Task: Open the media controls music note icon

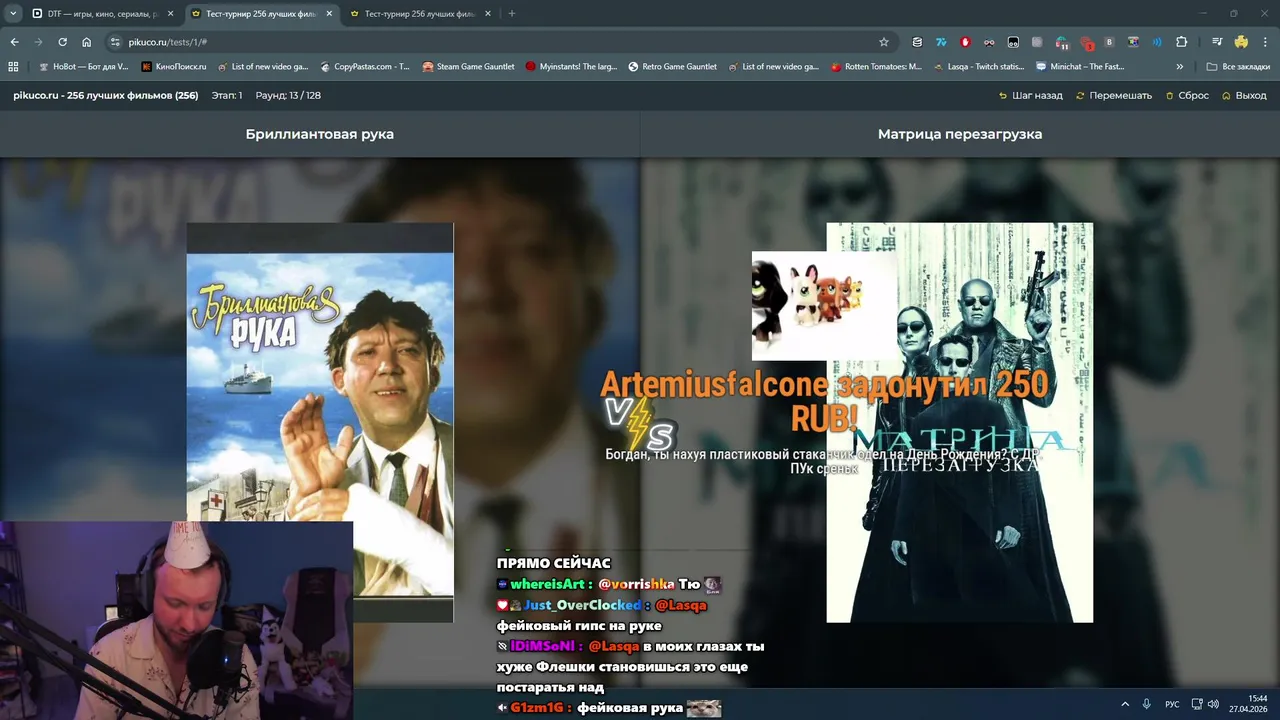Action: point(1217,42)
